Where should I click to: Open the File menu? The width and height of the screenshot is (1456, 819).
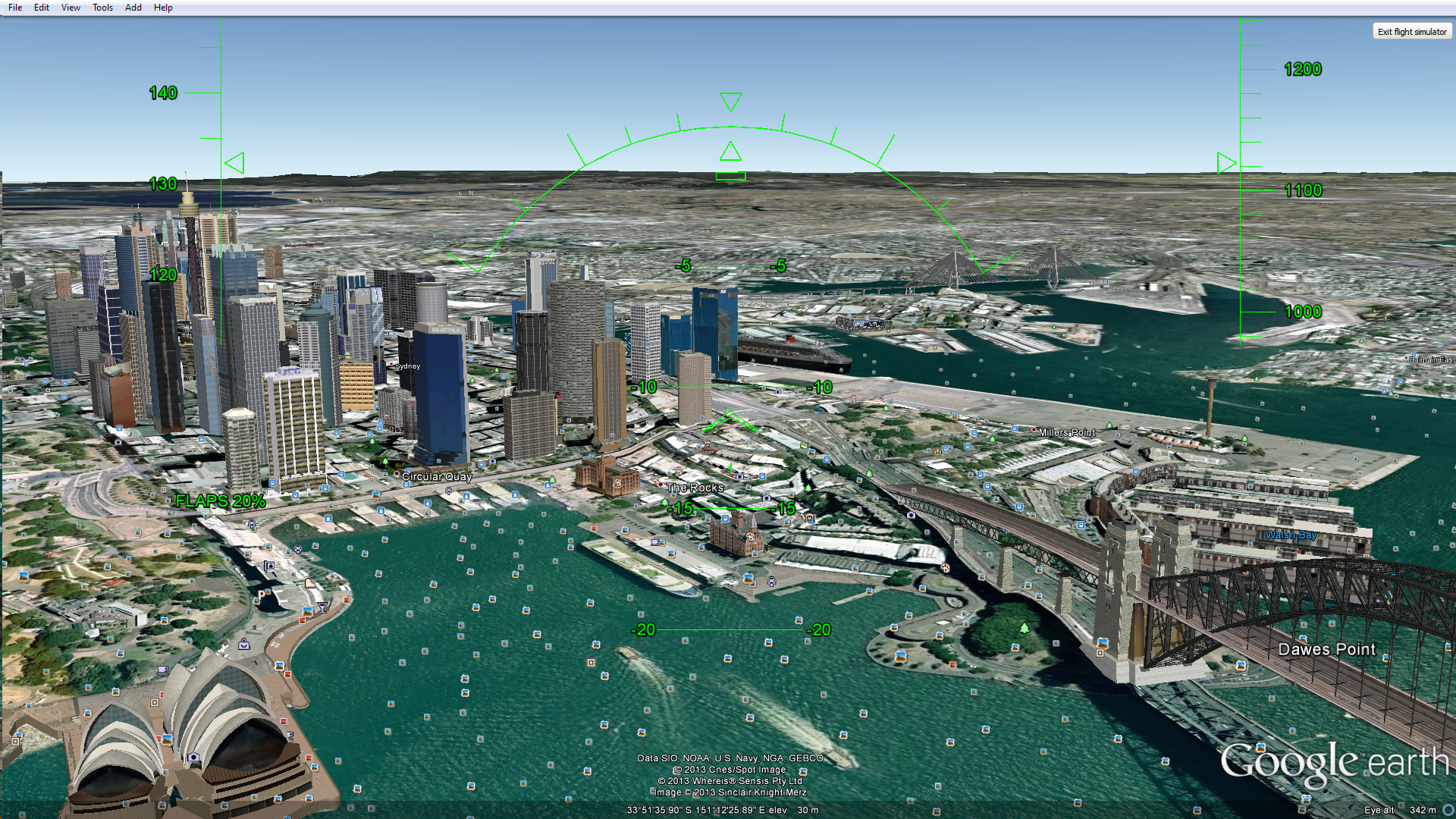click(15, 8)
